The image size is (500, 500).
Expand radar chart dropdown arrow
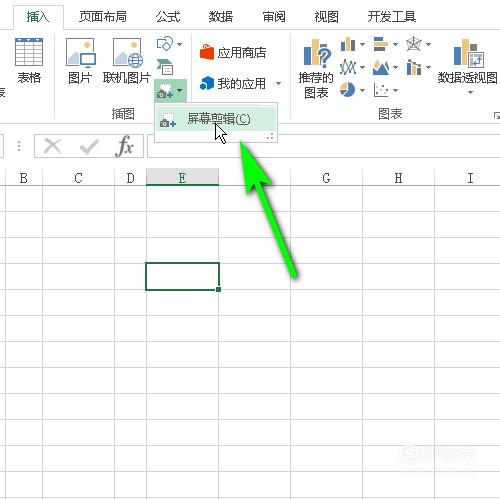(x=429, y=44)
